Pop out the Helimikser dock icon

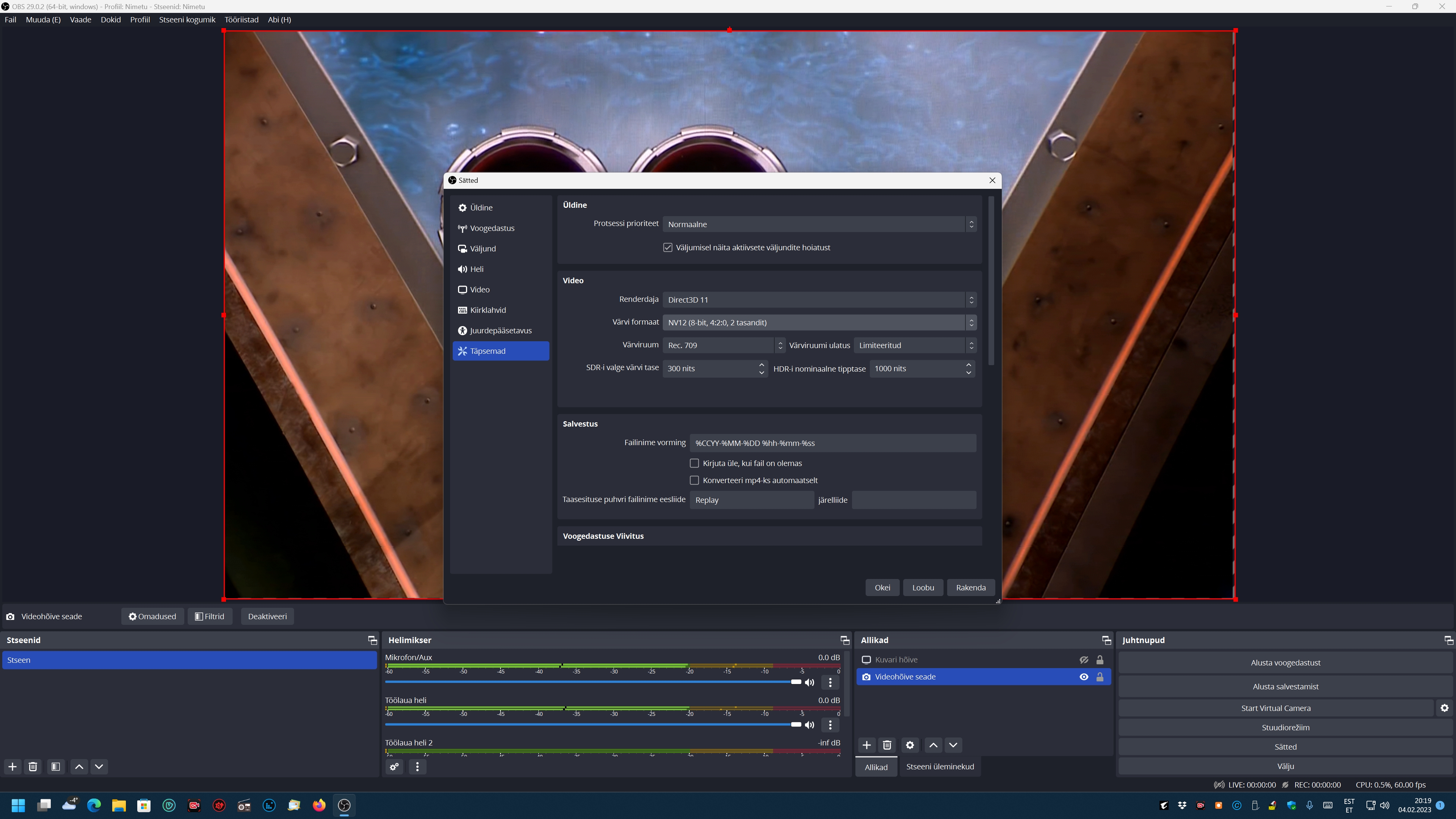pos(844,640)
